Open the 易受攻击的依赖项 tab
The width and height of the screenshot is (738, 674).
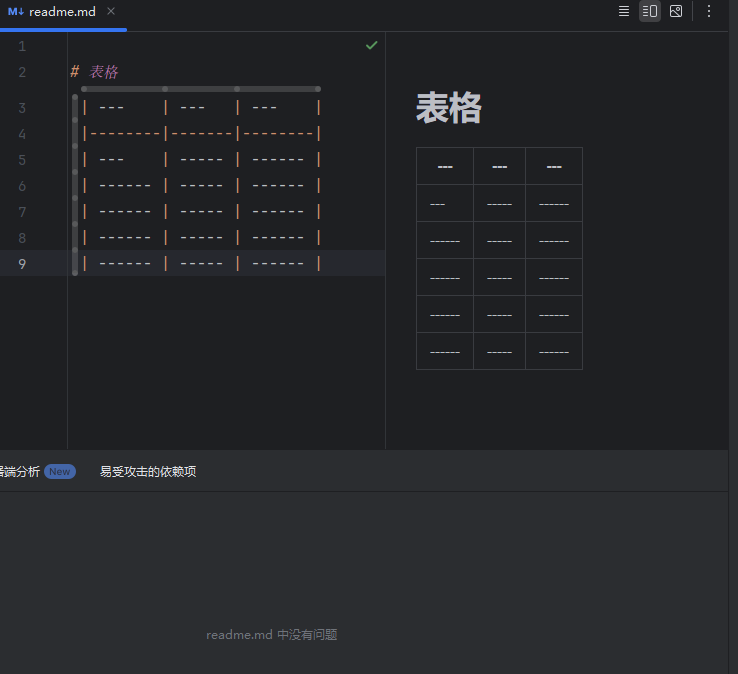[x=148, y=472]
